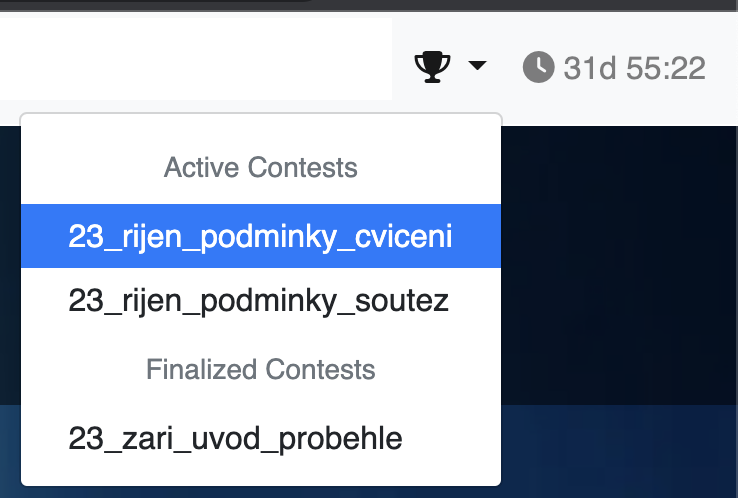Click the Finalized Contests section header
The width and height of the screenshot is (738, 498).
point(260,370)
